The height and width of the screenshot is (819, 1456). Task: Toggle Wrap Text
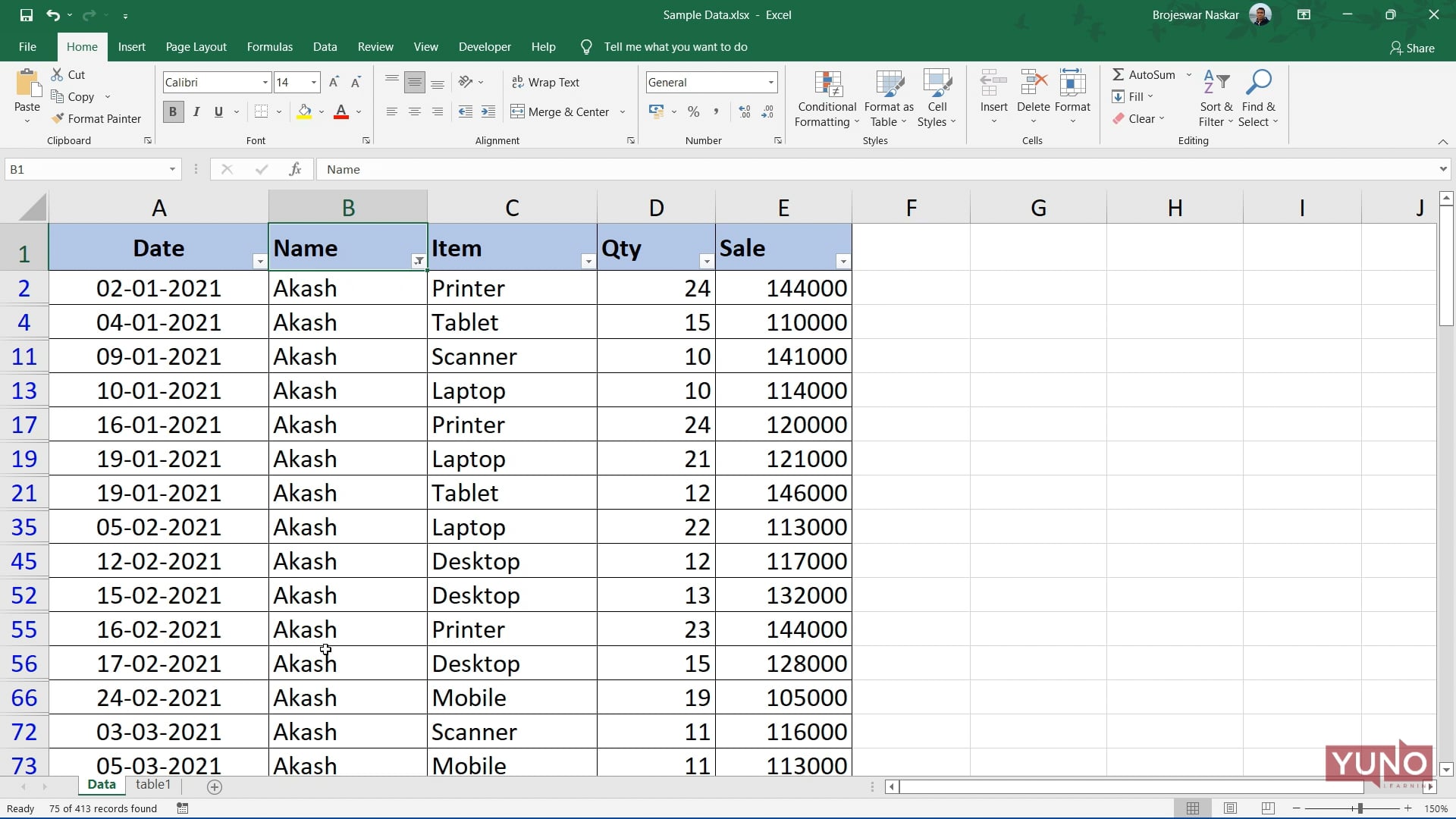[x=546, y=82]
